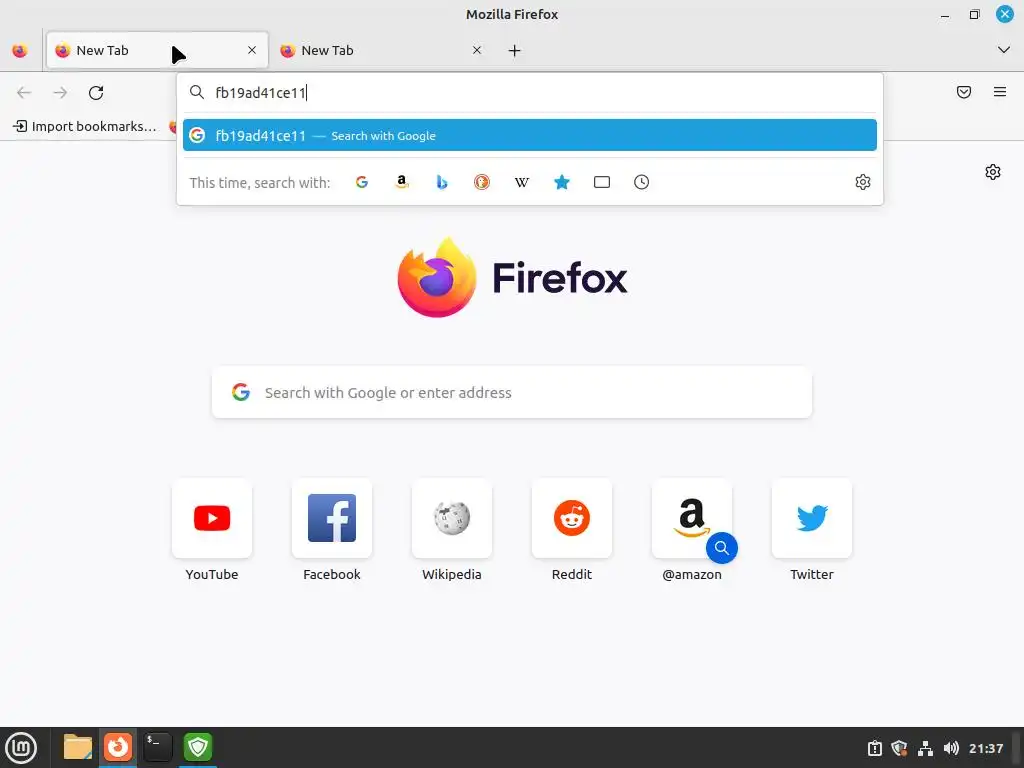Click the pinned Firefox tab icon
This screenshot has height=768, width=1024.
point(20,50)
